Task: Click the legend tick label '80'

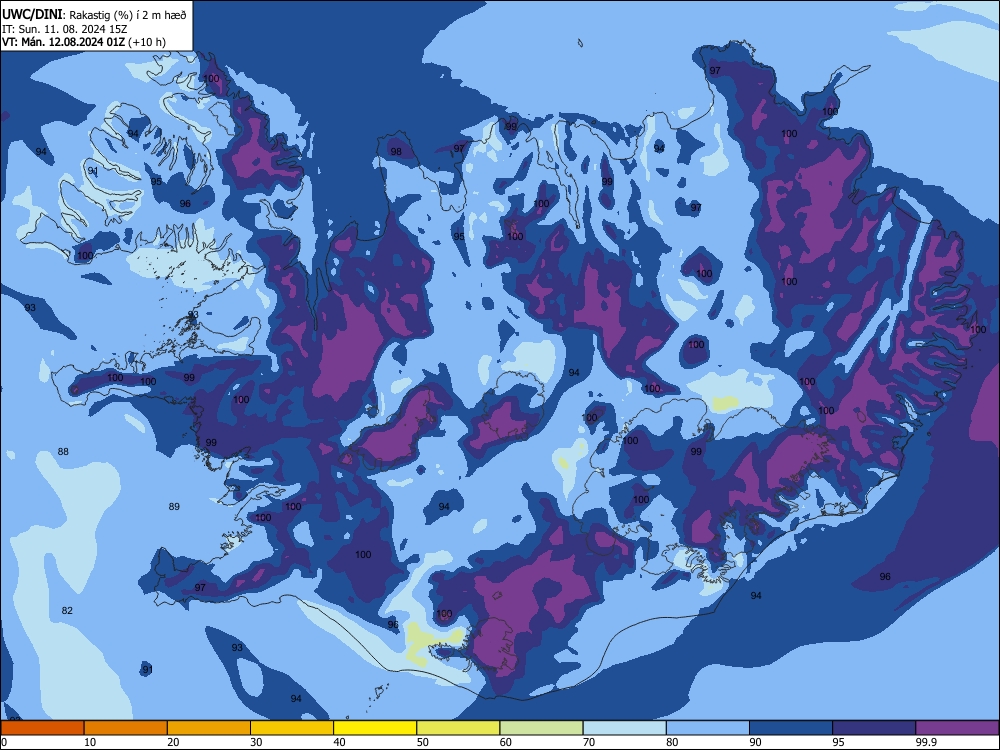Action: tap(672, 742)
